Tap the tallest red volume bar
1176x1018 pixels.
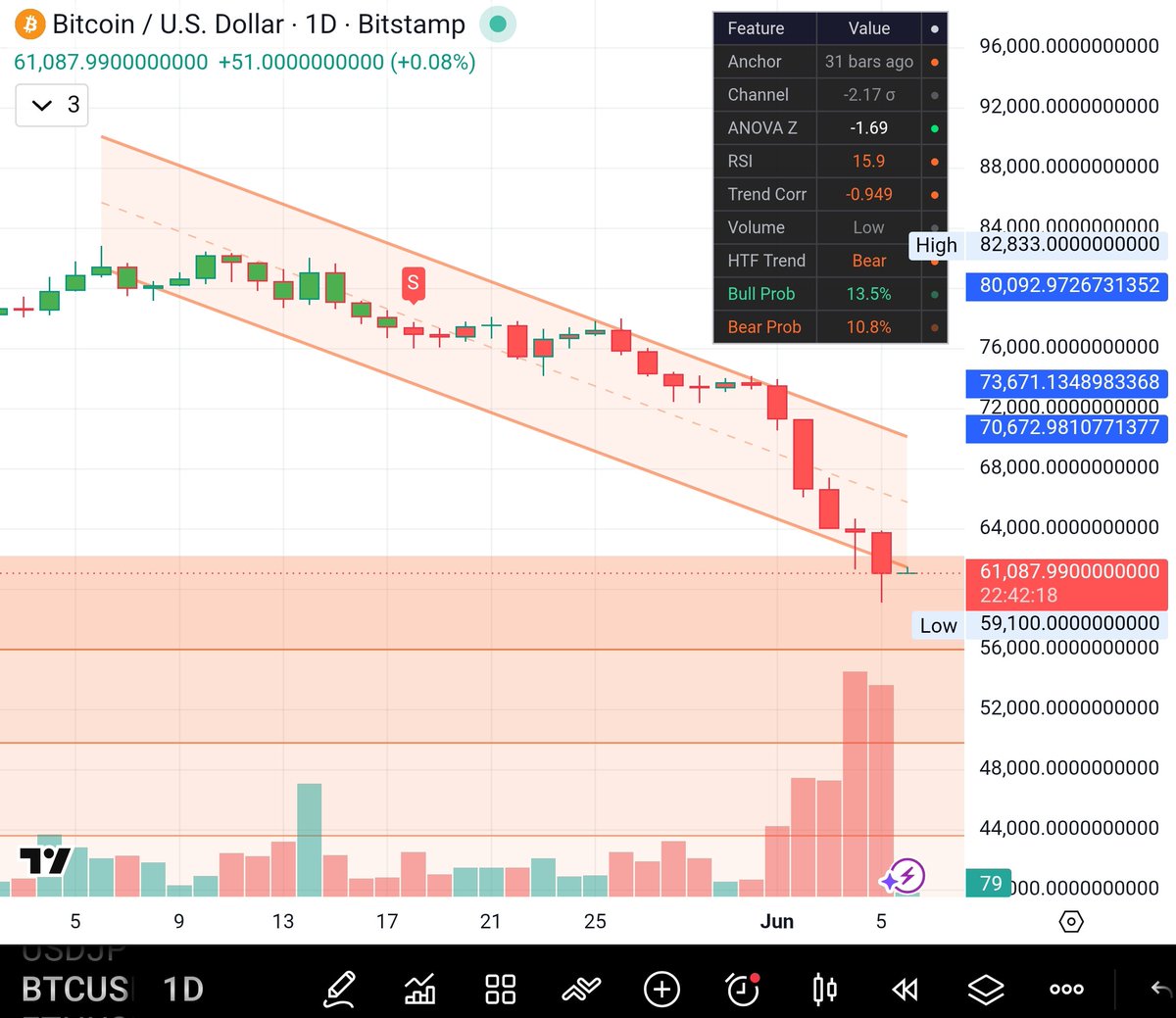(855, 784)
